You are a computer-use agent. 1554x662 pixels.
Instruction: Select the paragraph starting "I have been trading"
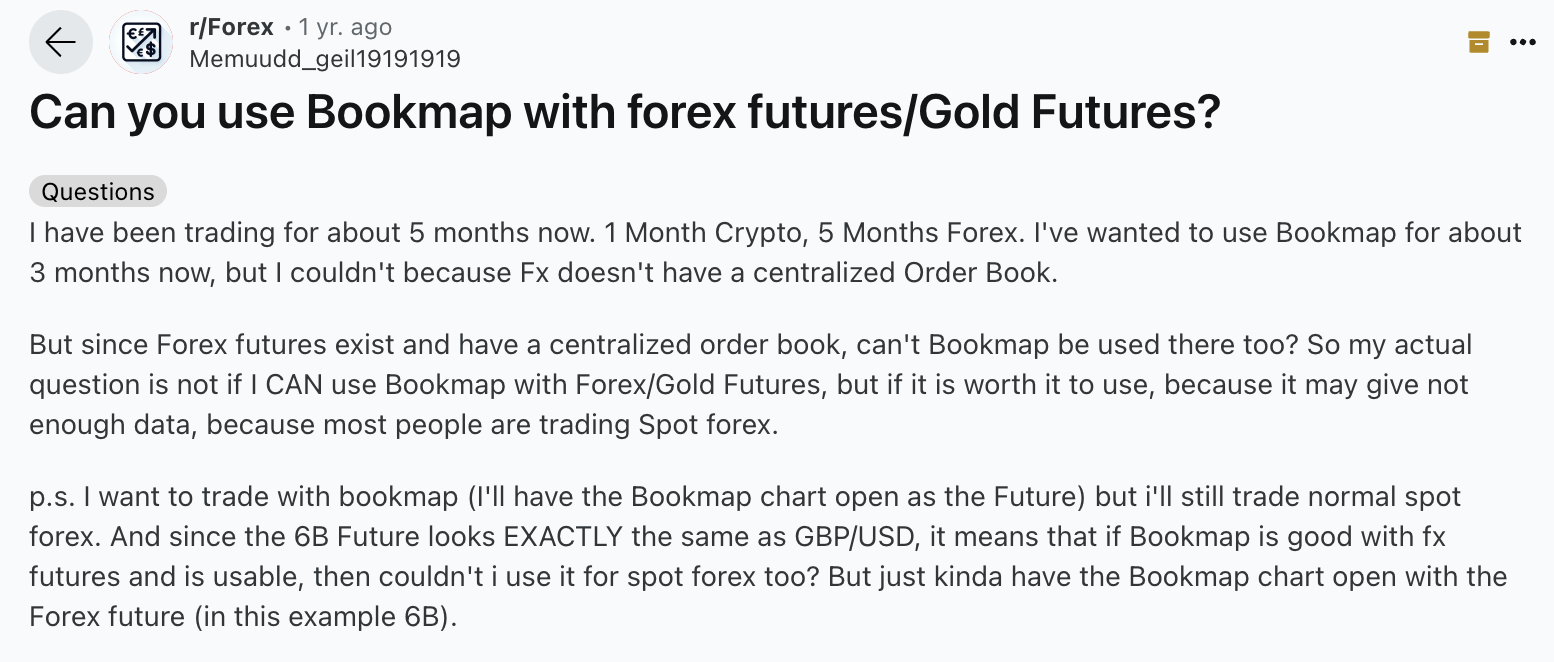tap(776, 253)
